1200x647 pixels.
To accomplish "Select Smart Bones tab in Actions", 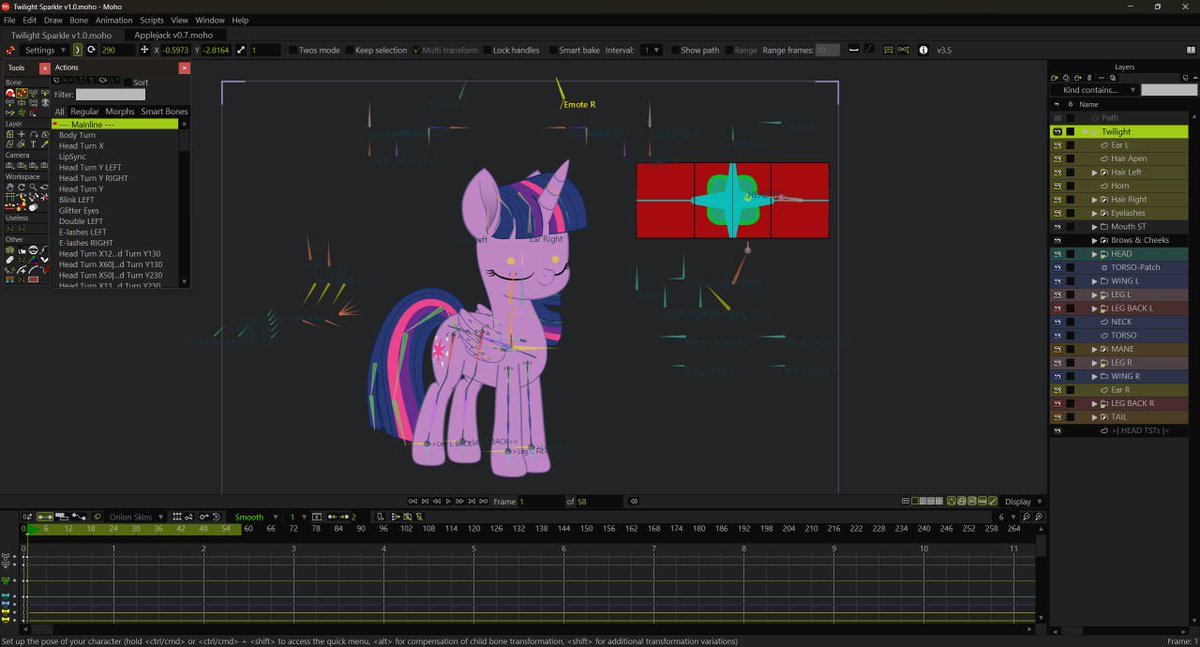I will [x=164, y=111].
